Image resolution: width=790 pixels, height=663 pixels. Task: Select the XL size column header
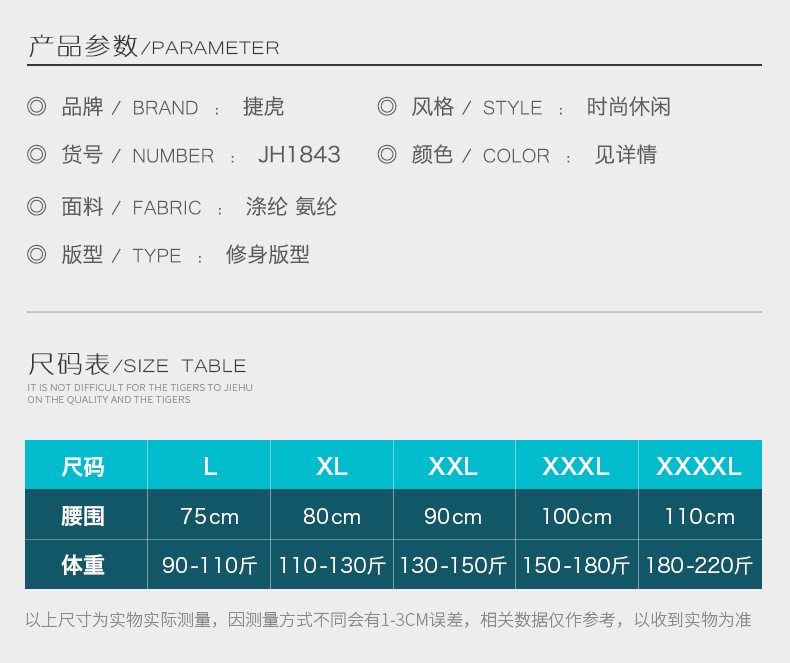(x=331, y=466)
